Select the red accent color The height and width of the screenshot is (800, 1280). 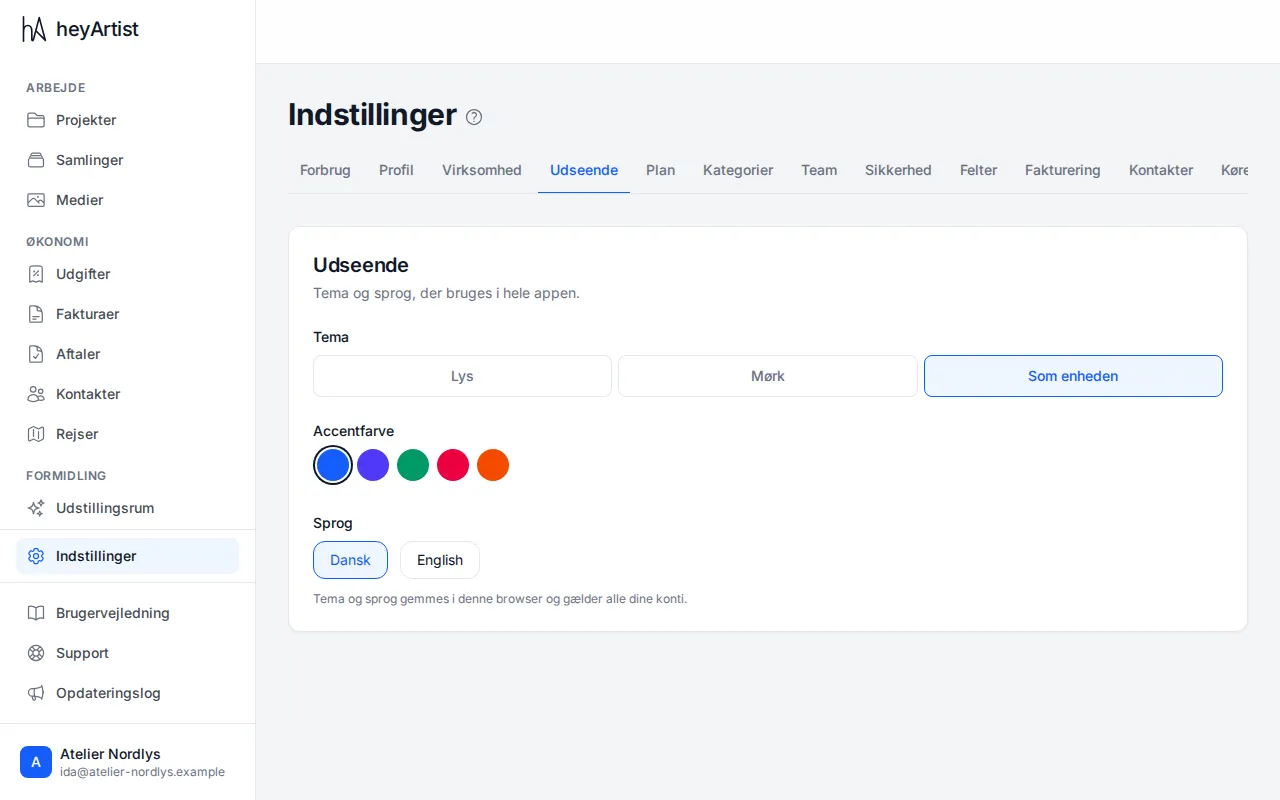pos(453,465)
